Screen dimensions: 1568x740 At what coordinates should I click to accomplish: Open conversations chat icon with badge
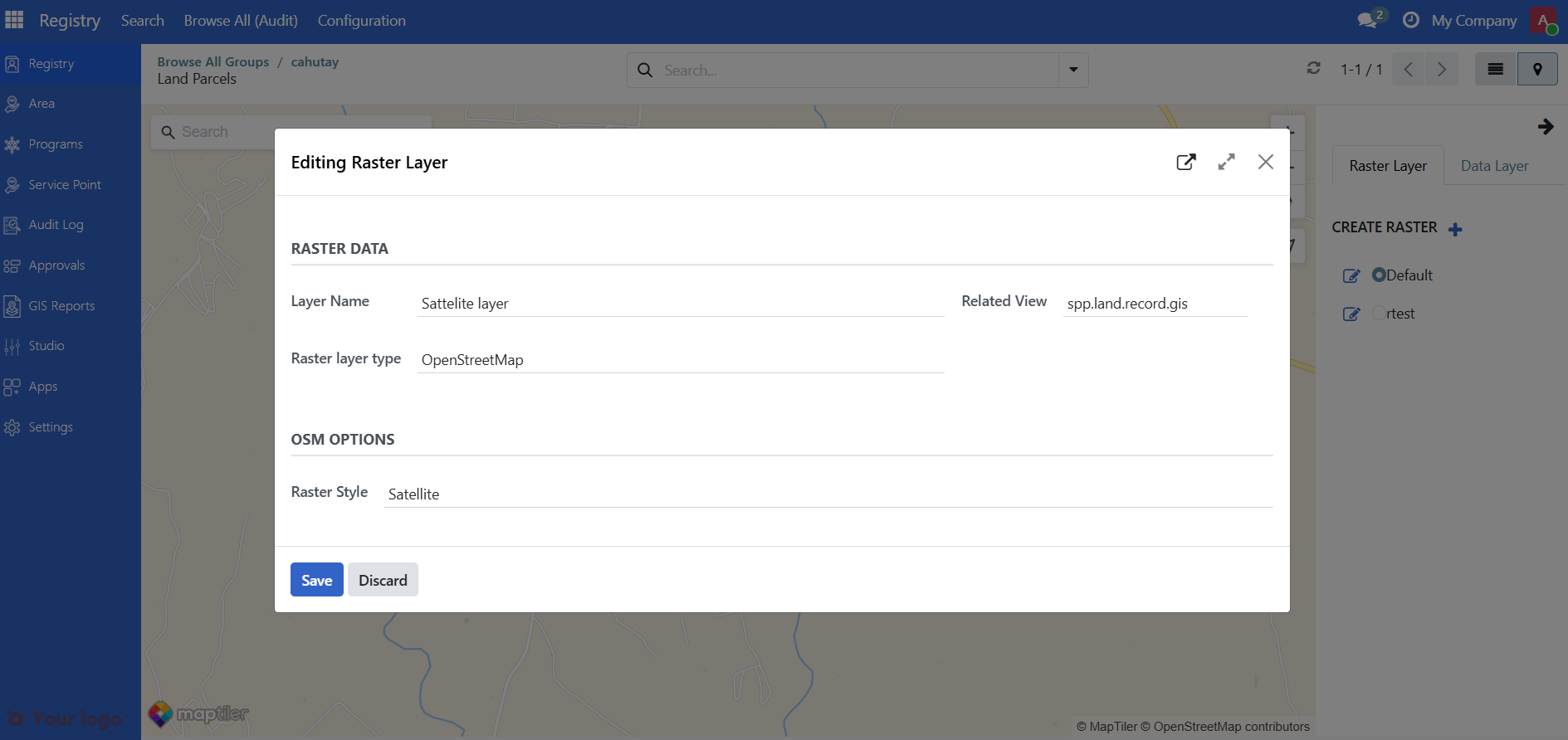coord(1370,19)
